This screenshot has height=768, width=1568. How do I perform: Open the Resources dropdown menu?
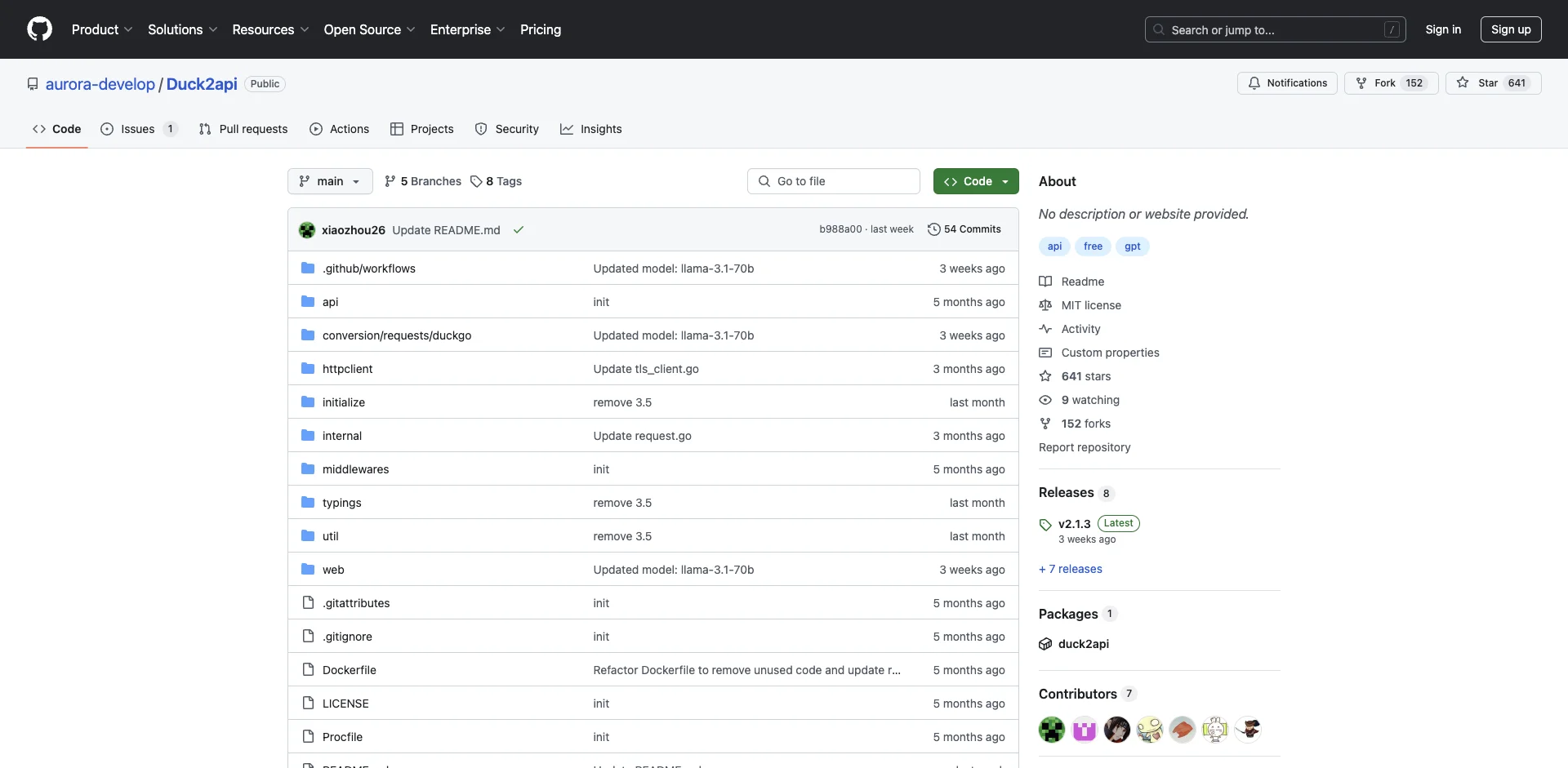[x=270, y=29]
